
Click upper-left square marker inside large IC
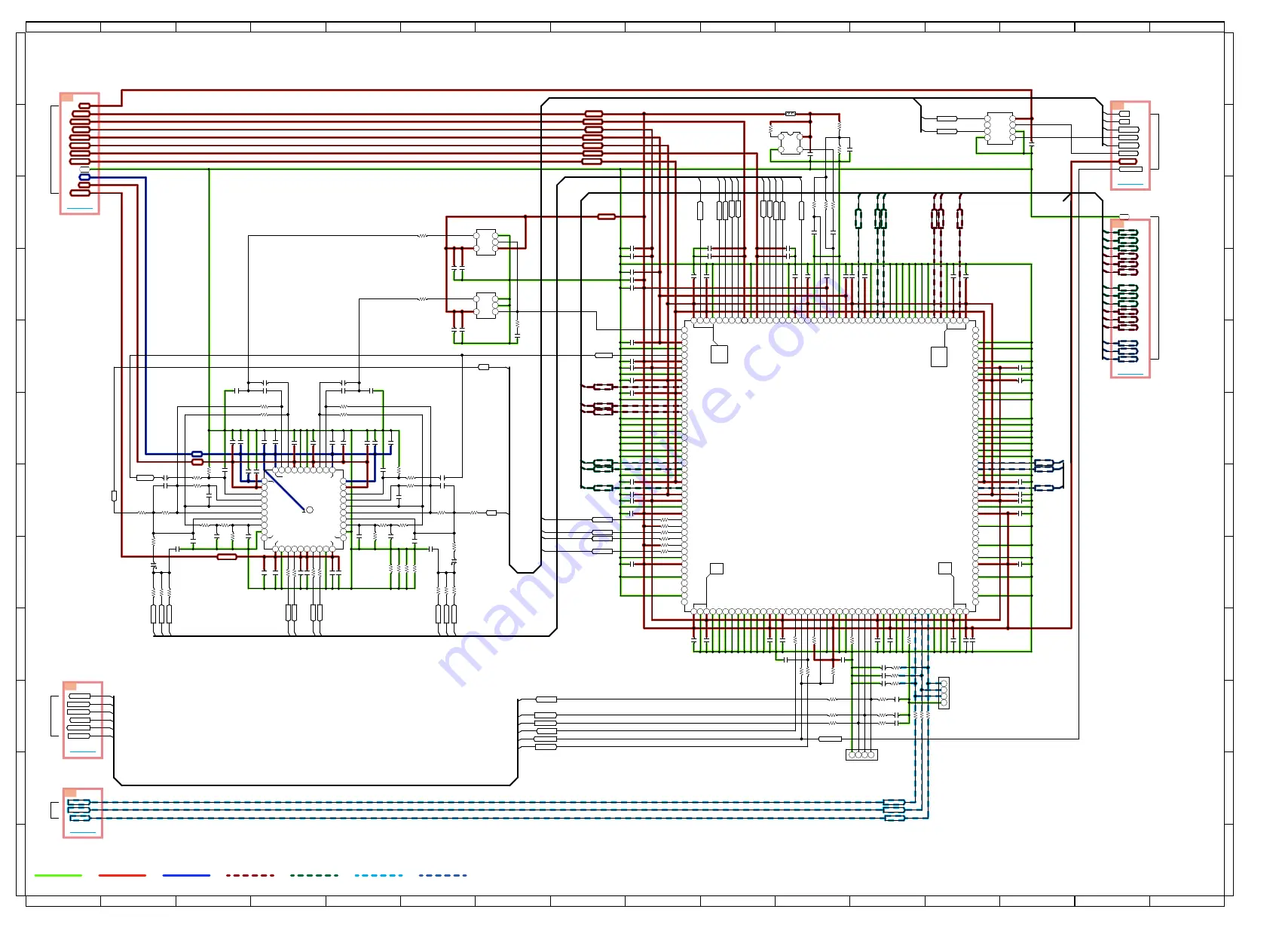pyautogui.click(x=720, y=354)
